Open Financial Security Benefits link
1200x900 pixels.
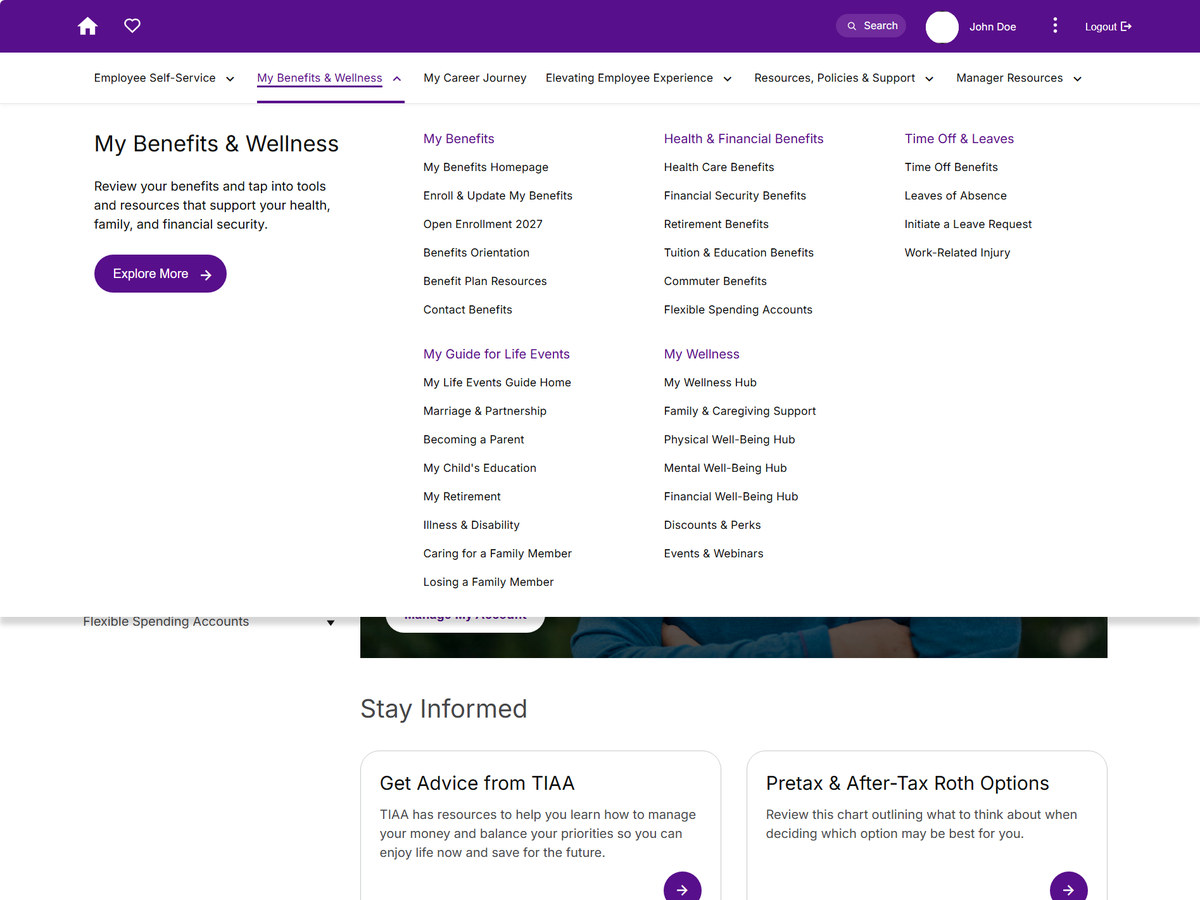pos(735,196)
